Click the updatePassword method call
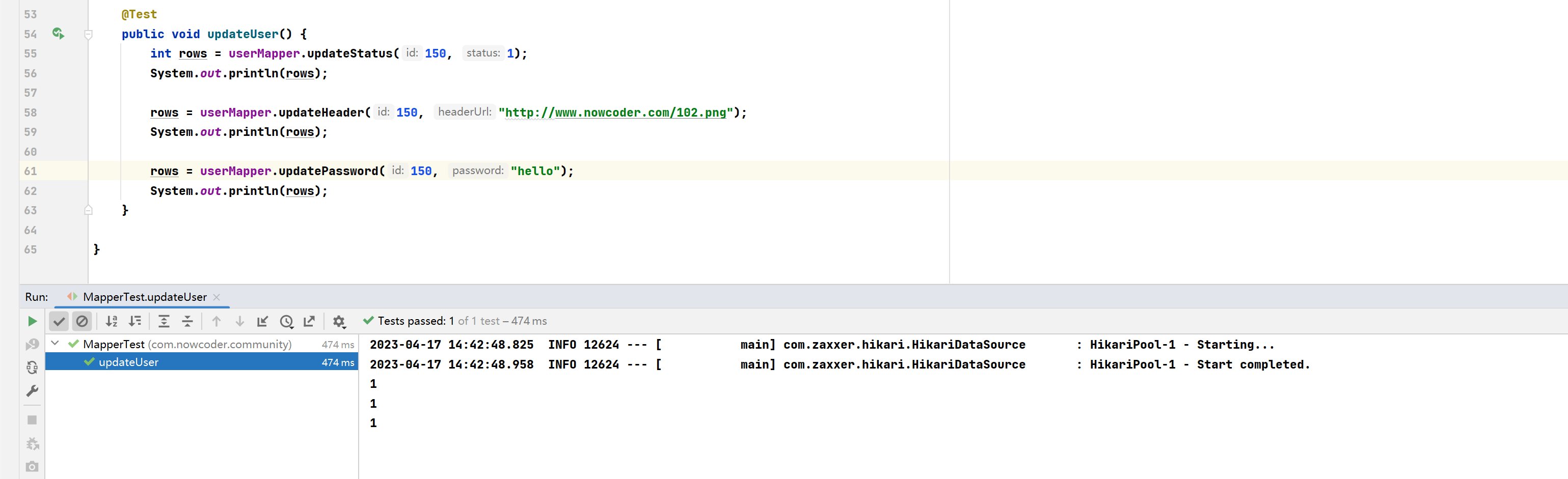The width and height of the screenshot is (1568, 479). pos(329,171)
